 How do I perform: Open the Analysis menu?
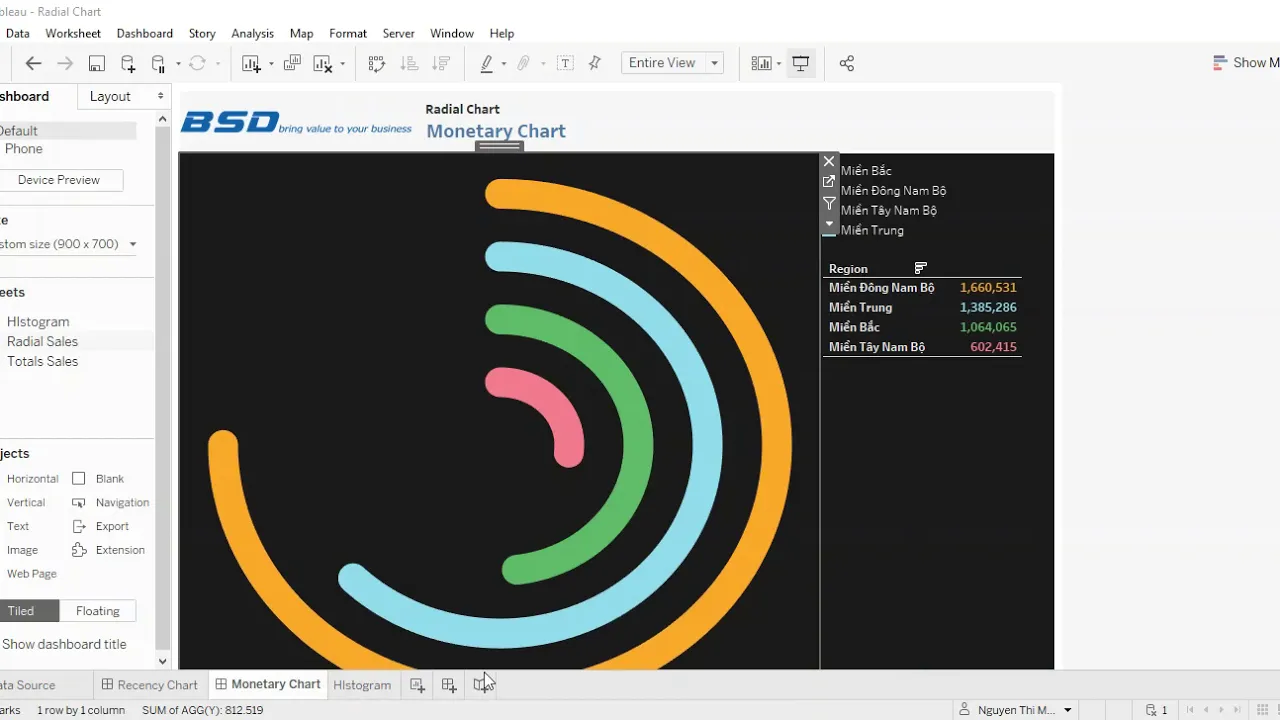click(x=253, y=33)
